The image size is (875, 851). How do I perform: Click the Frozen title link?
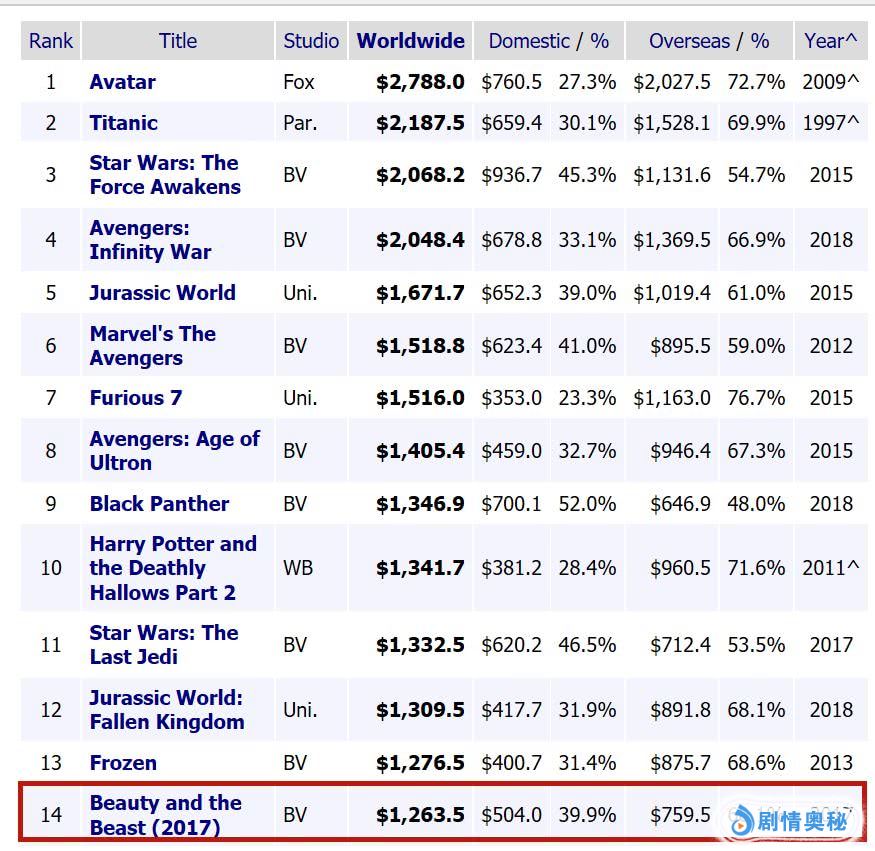coord(123,763)
